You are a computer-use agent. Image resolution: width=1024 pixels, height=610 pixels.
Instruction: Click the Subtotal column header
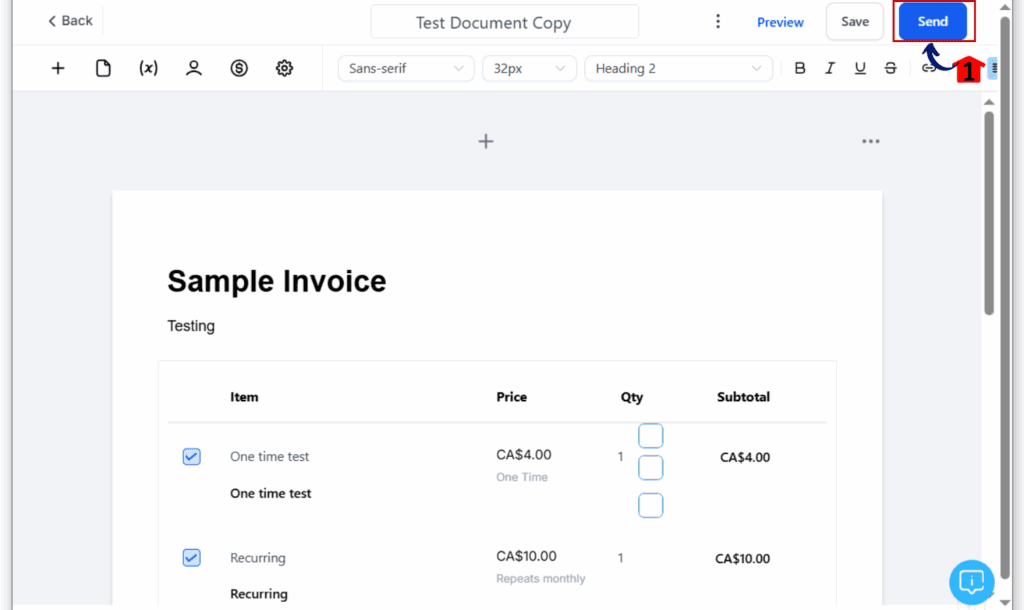pos(743,397)
